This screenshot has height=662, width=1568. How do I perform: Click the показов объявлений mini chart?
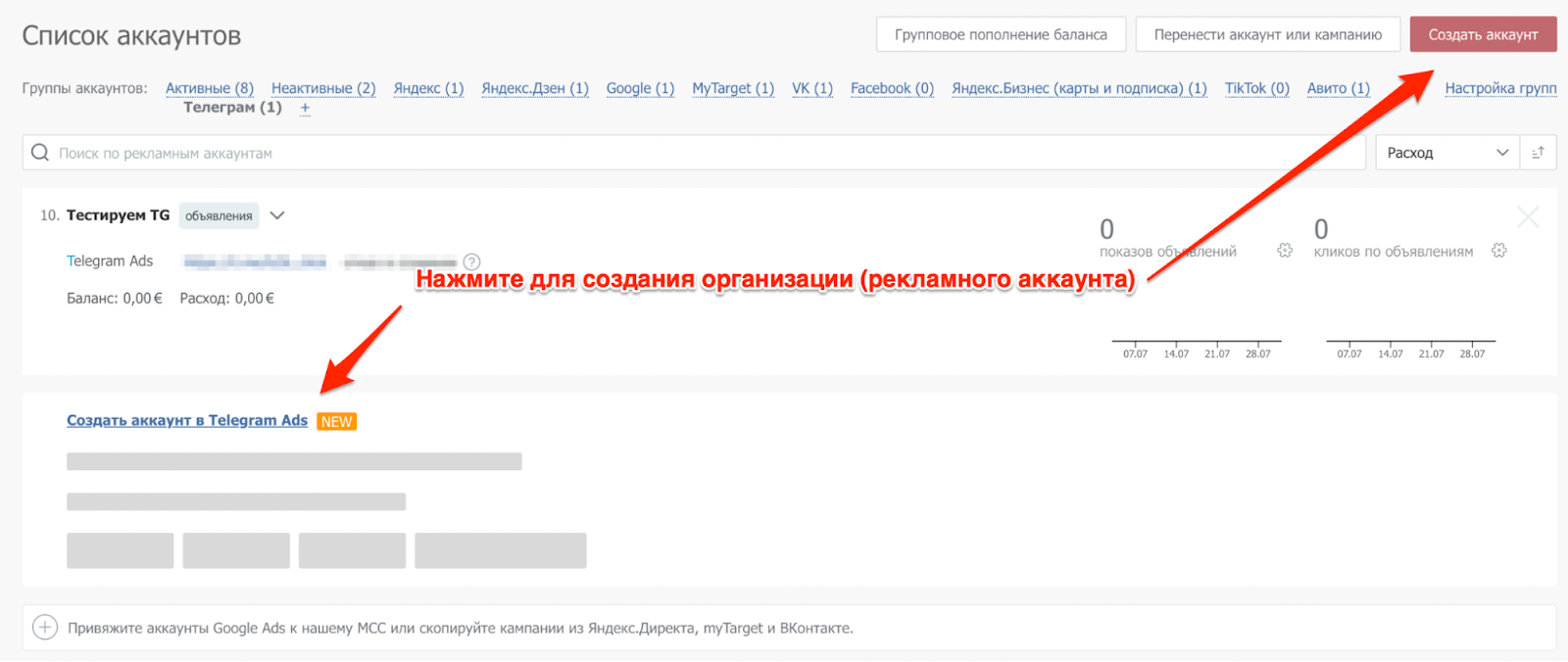[1197, 348]
